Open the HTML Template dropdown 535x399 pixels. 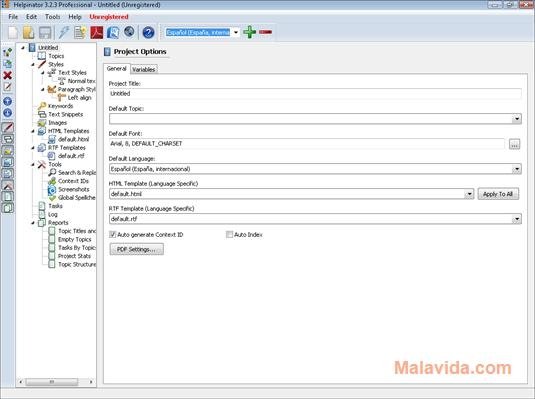coord(469,194)
